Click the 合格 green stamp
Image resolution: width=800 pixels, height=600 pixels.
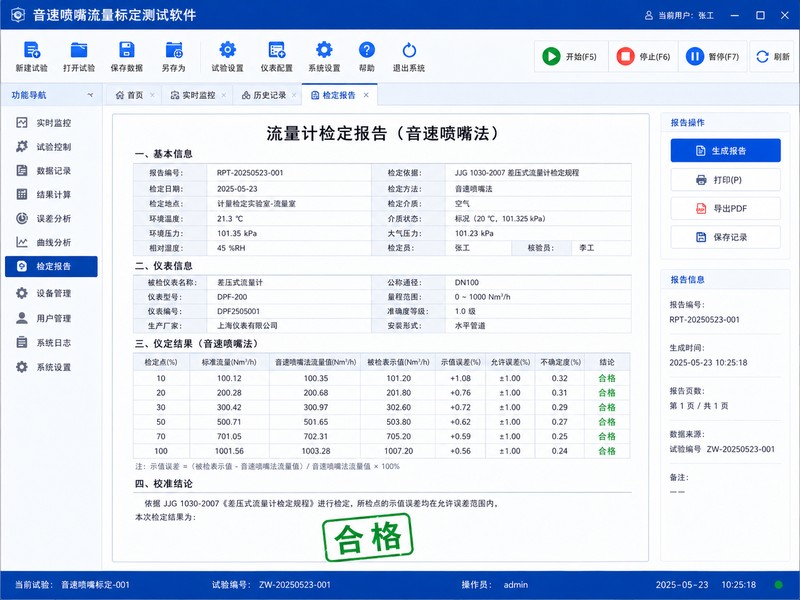click(368, 537)
